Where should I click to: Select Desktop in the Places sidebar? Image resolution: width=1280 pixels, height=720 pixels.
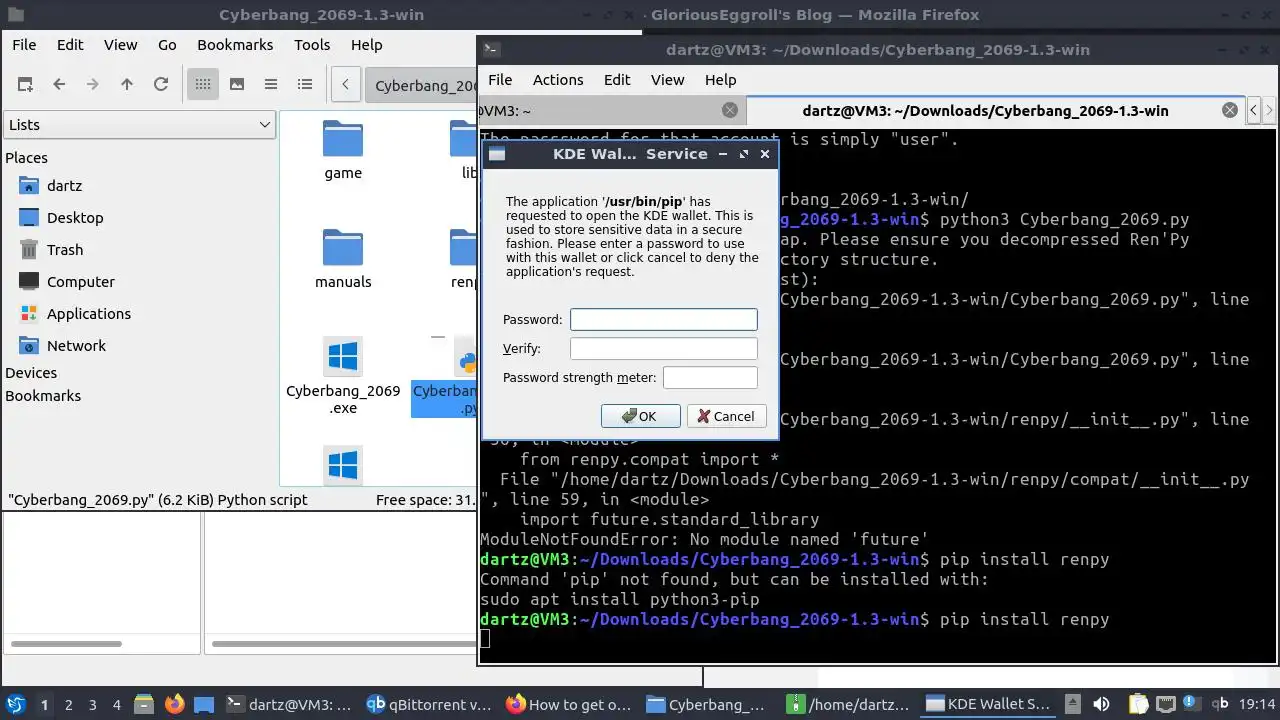(75, 218)
